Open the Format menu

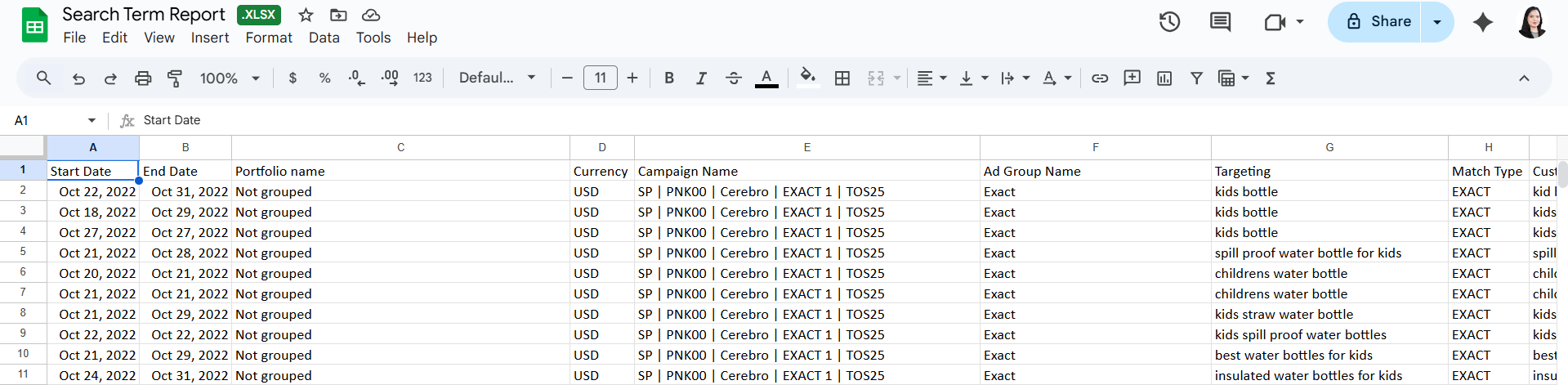[x=269, y=38]
